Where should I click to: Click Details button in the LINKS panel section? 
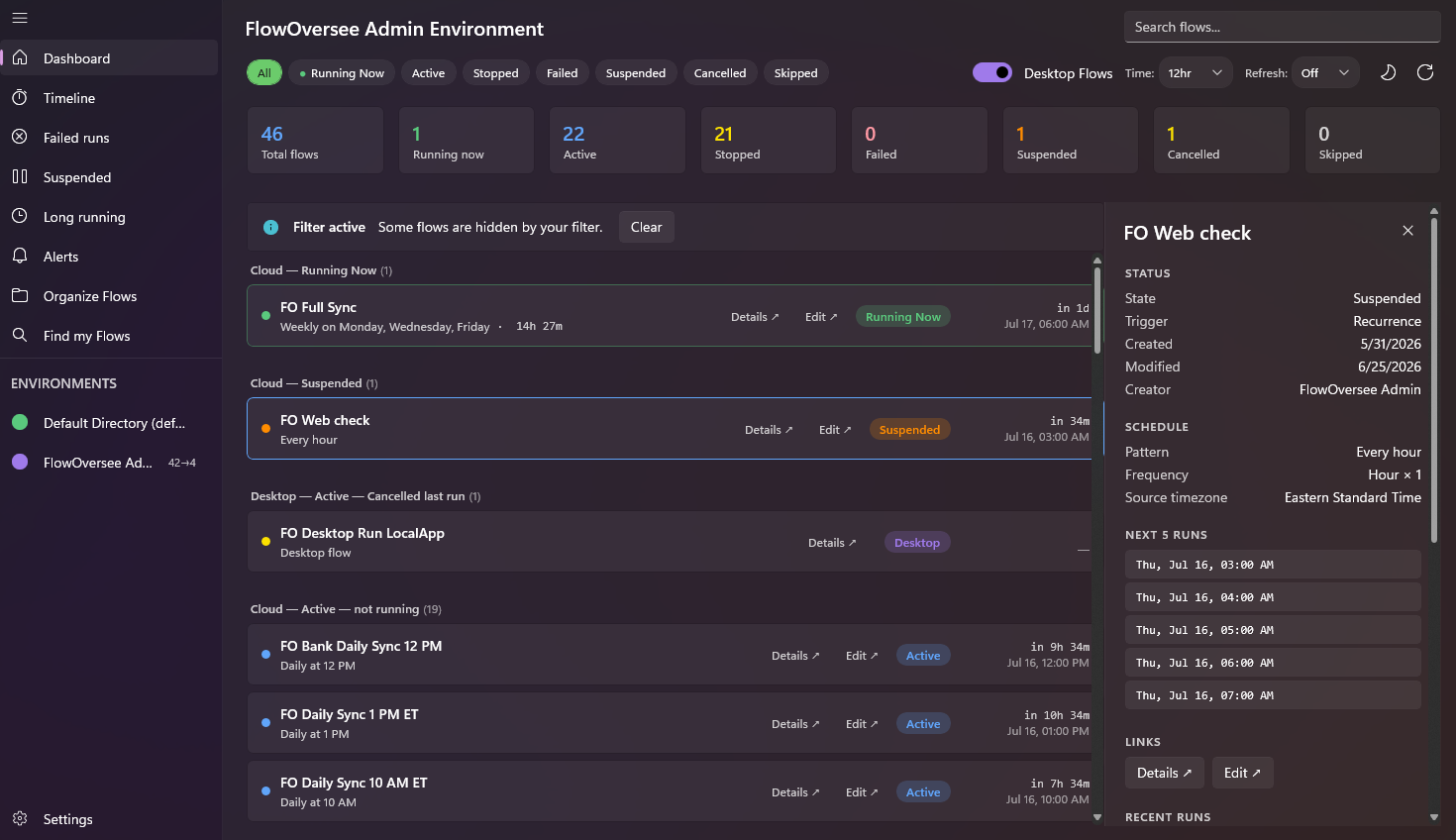click(x=1164, y=773)
